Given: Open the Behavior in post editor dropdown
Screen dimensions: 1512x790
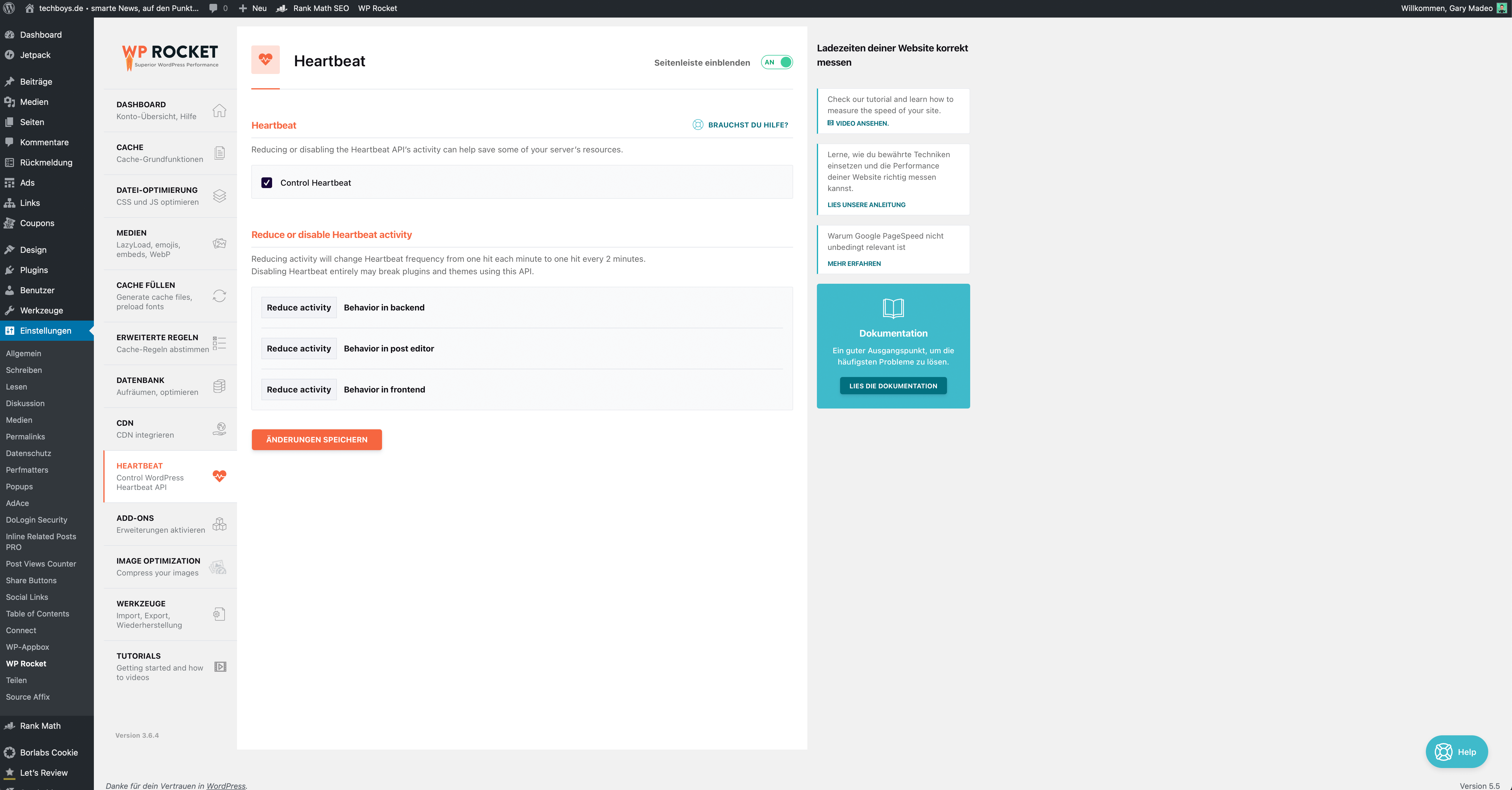Looking at the screenshot, I should tap(299, 349).
